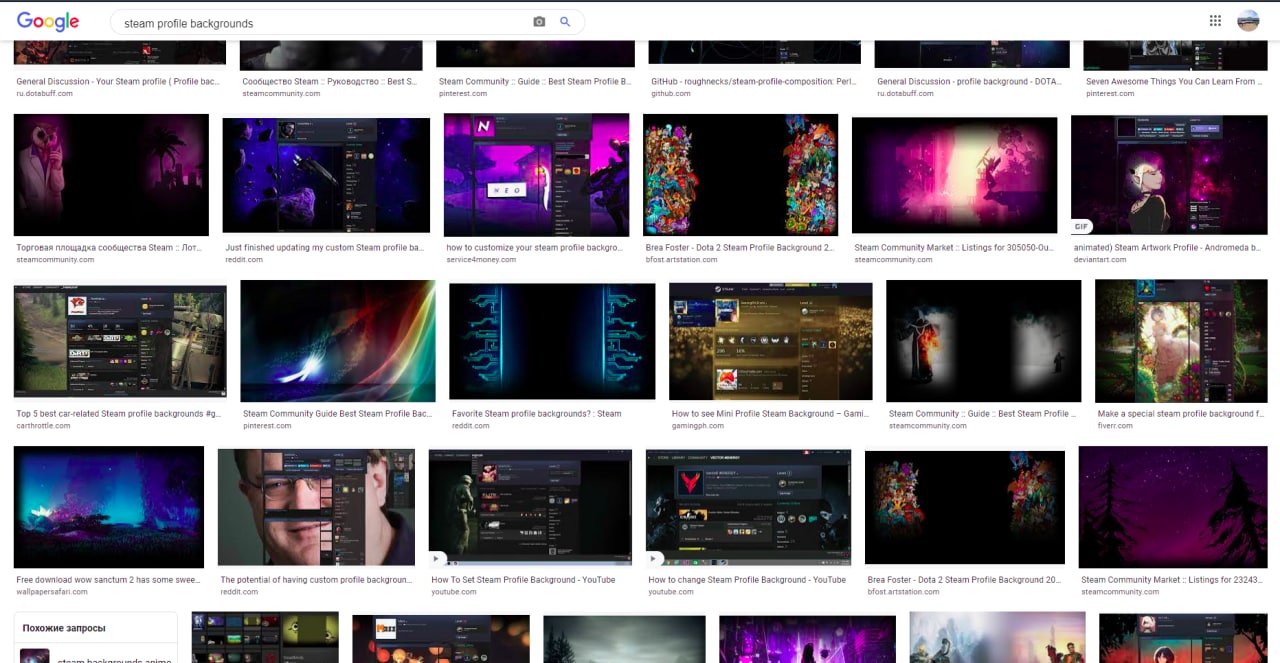
Task: Open link 'Сообщество Steam :: Руководство'
Action: (329, 82)
